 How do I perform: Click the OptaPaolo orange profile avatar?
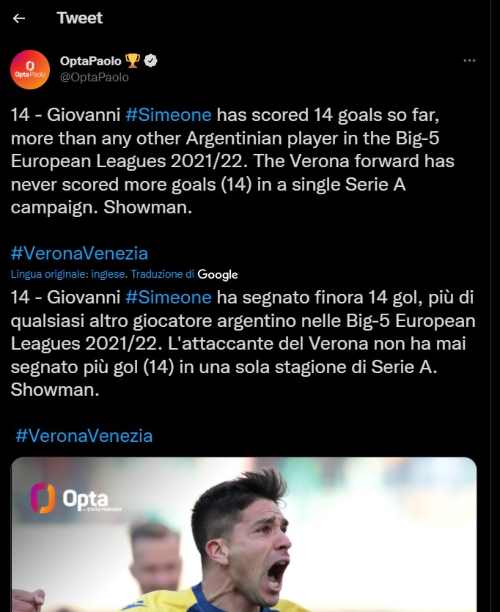(30, 69)
